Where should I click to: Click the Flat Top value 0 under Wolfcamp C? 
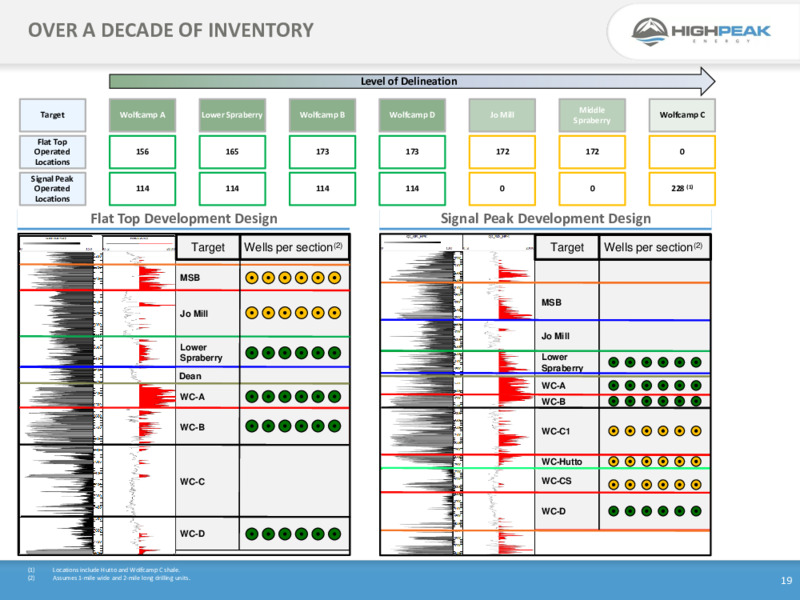click(x=682, y=152)
